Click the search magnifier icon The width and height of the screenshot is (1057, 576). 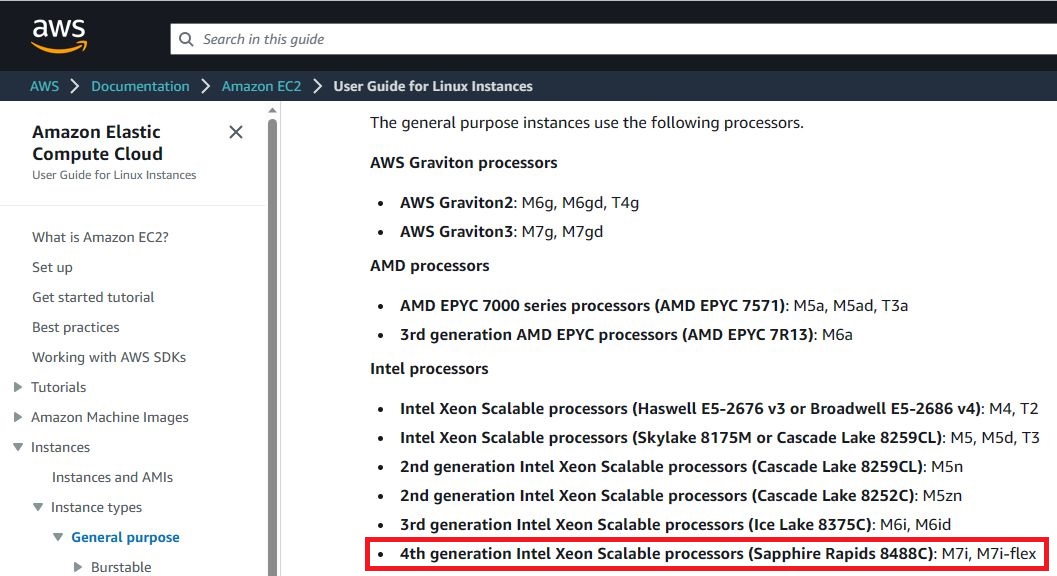click(x=186, y=39)
